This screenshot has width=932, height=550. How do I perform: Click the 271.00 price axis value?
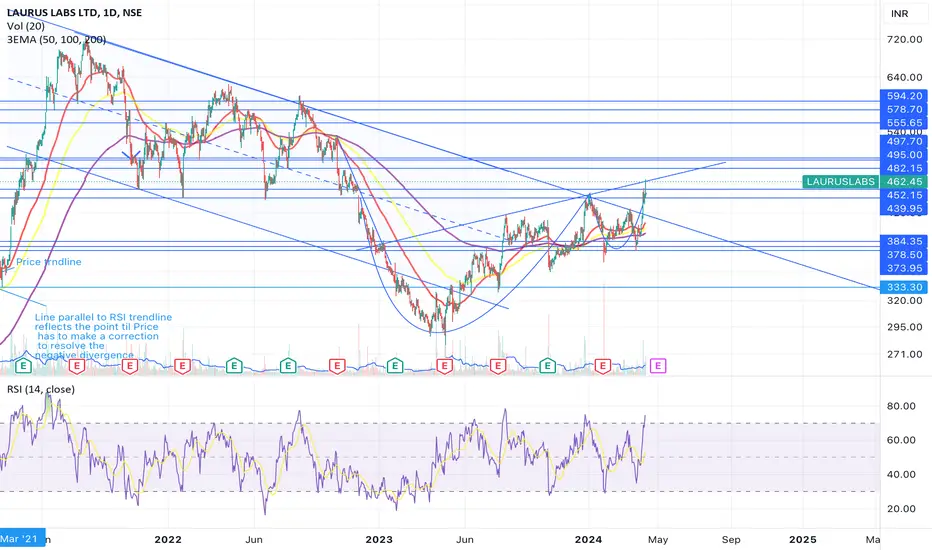point(904,354)
